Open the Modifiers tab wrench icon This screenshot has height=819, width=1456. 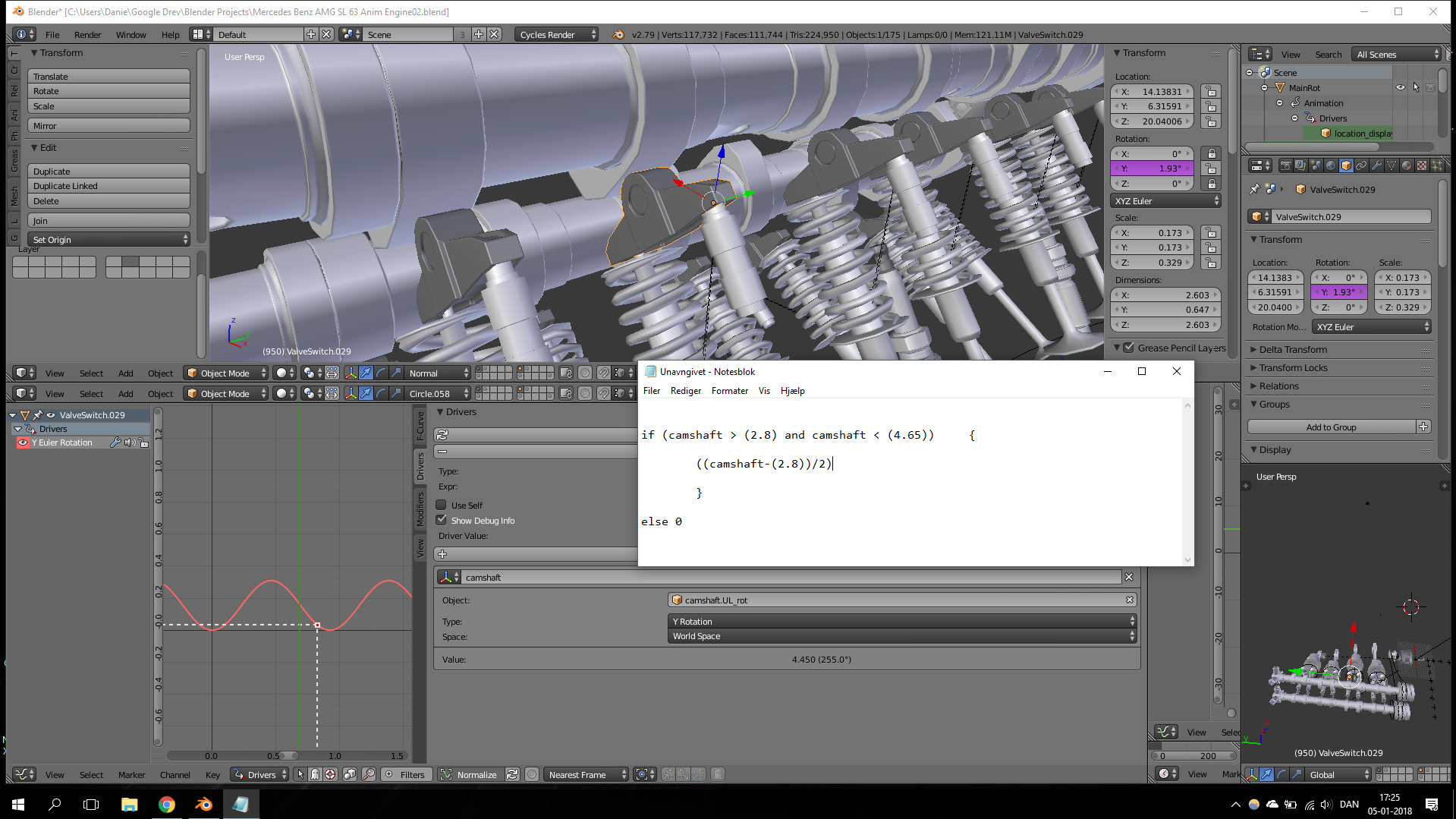[x=1376, y=165]
